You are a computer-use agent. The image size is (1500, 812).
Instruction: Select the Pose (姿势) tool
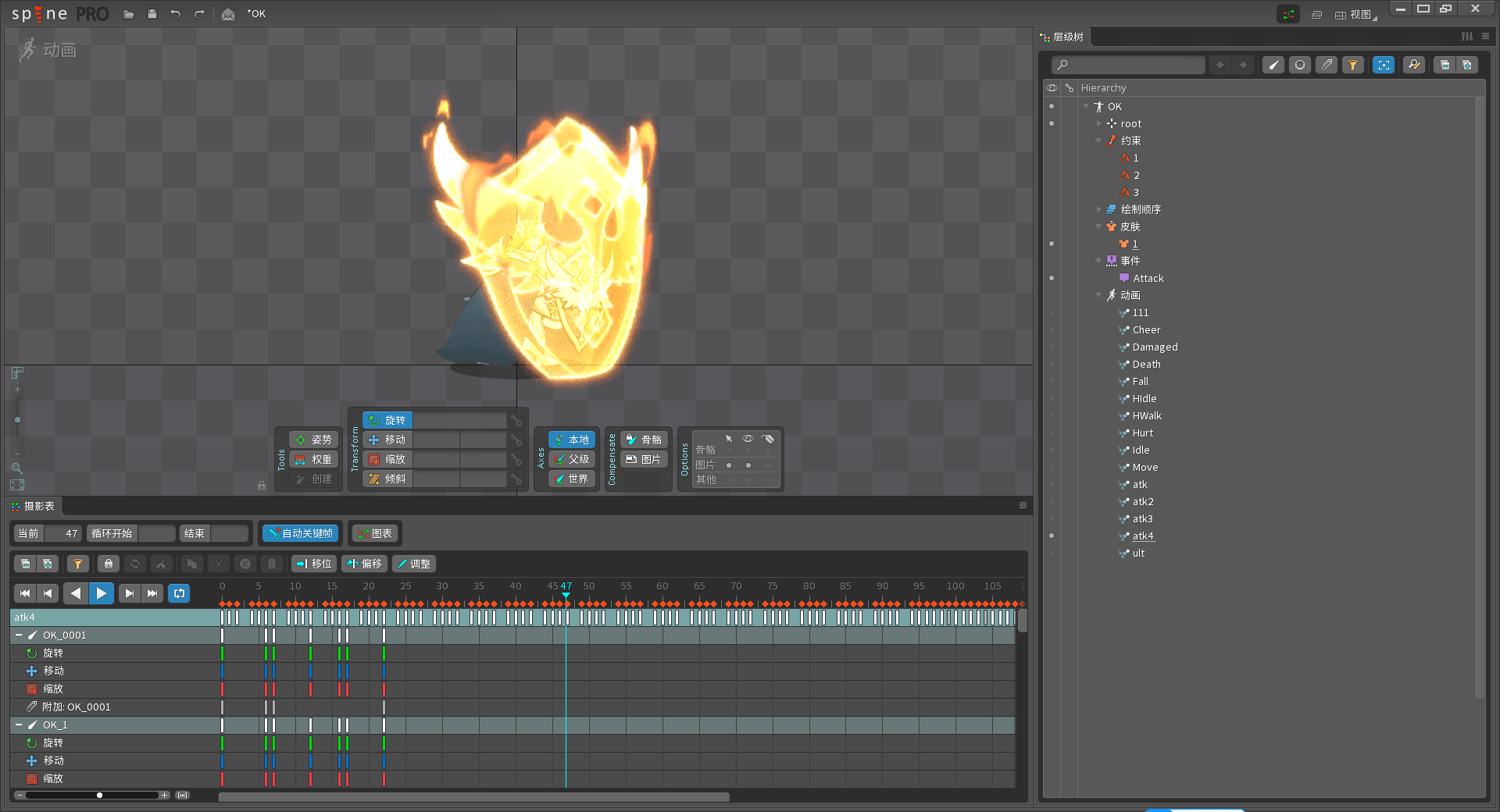314,440
